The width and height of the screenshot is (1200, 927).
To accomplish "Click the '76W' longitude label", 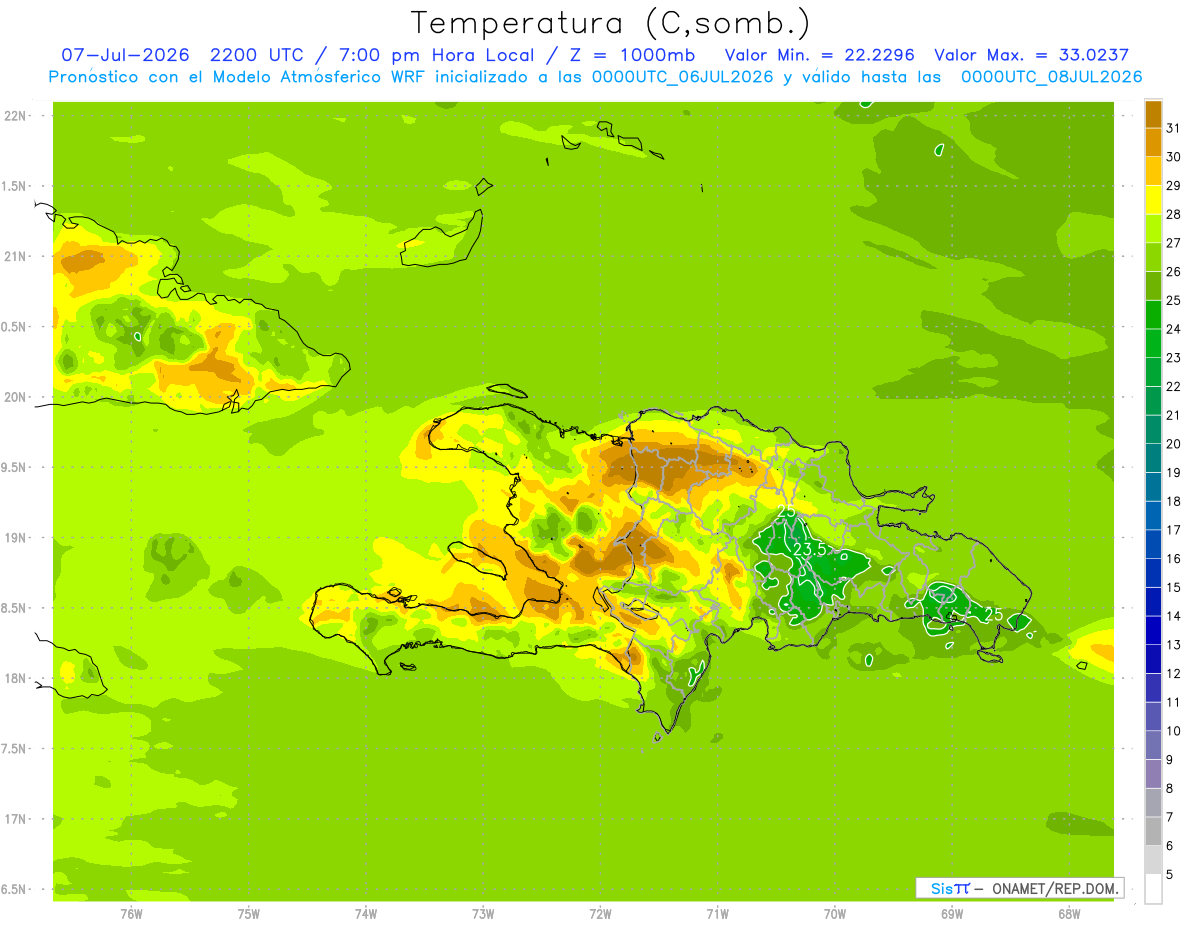I will pos(131,914).
